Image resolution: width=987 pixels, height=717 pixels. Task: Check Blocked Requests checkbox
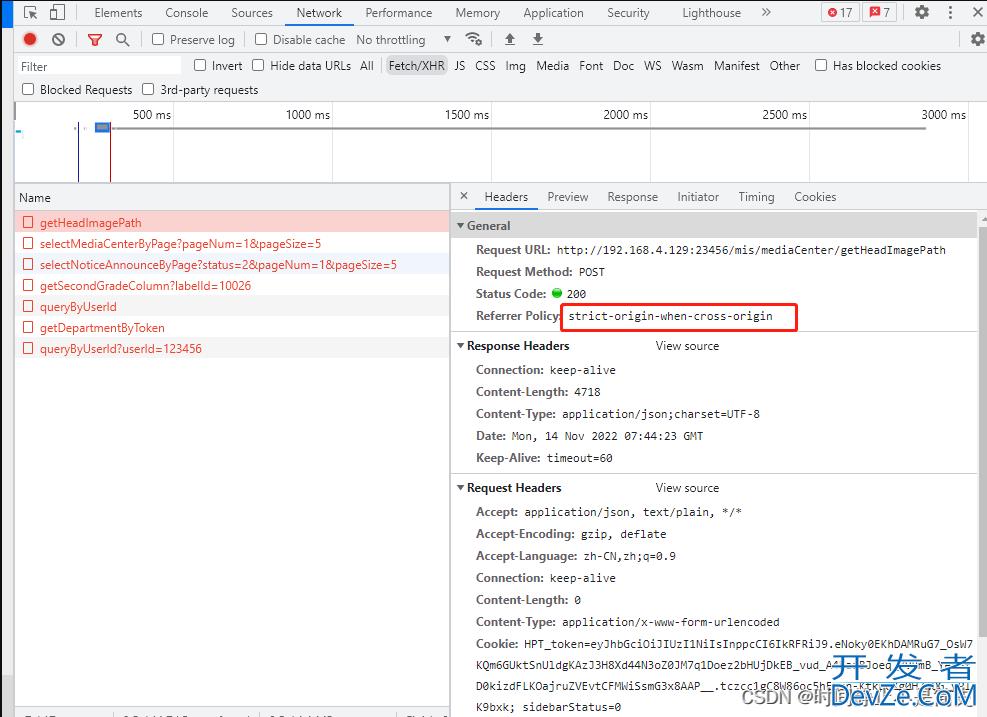(28, 89)
